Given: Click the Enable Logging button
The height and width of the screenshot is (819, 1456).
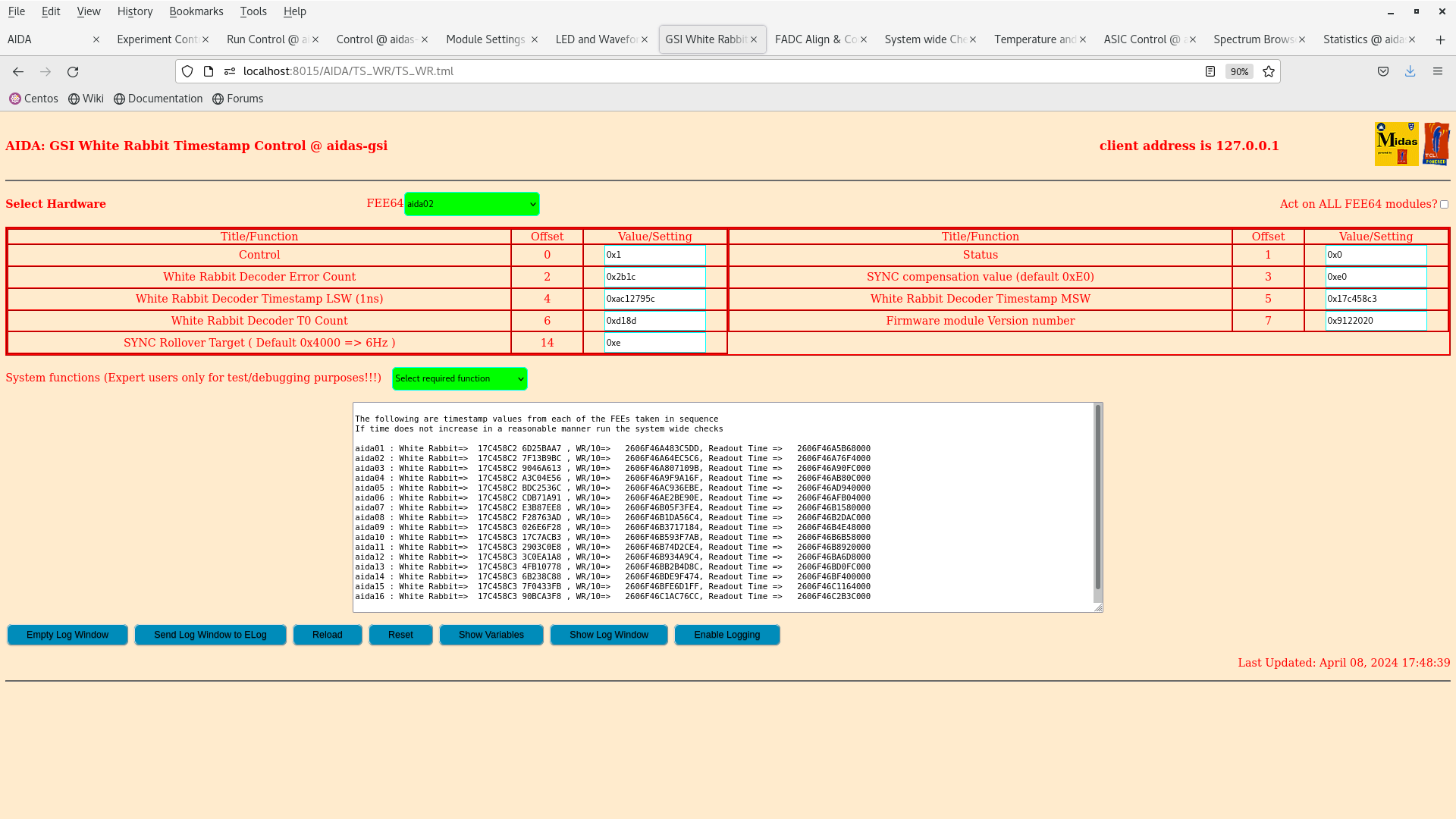Looking at the screenshot, I should click(x=726, y=635).
